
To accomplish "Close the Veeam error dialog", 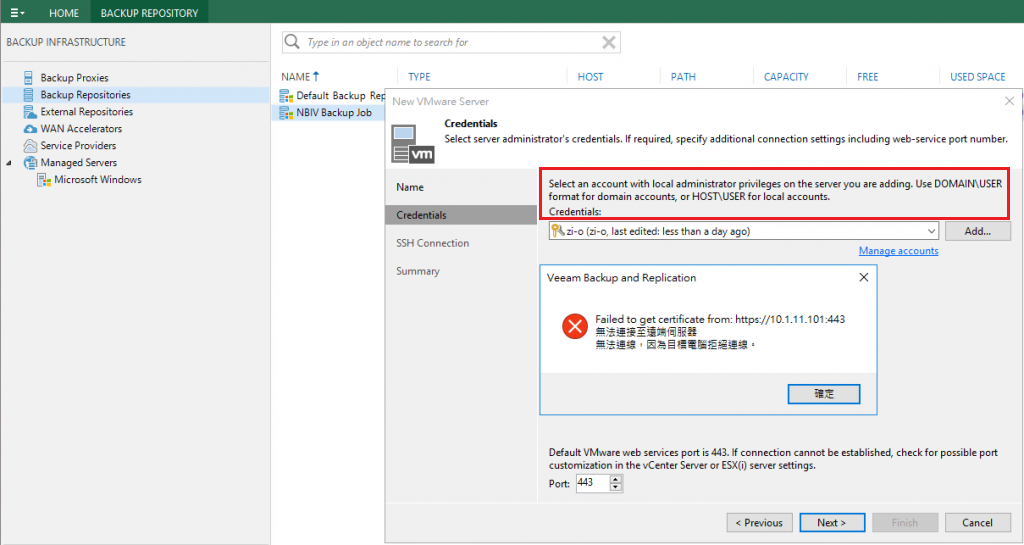I will point(863,277).
